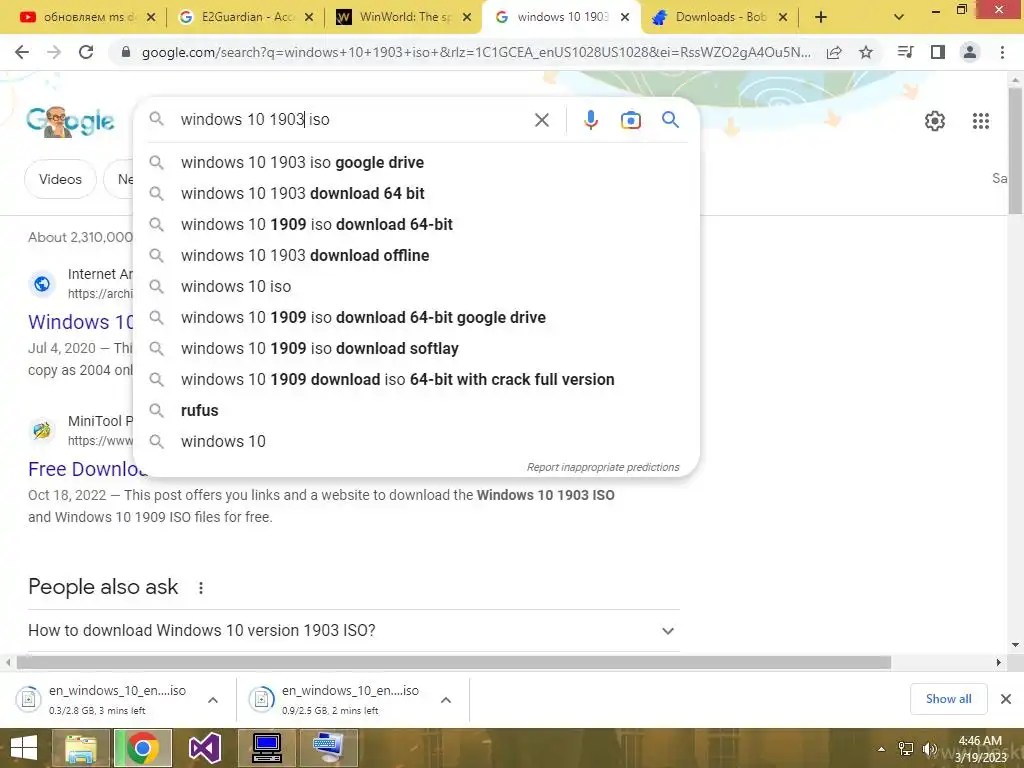Open tab search chevron

click(x=899, y=18)
